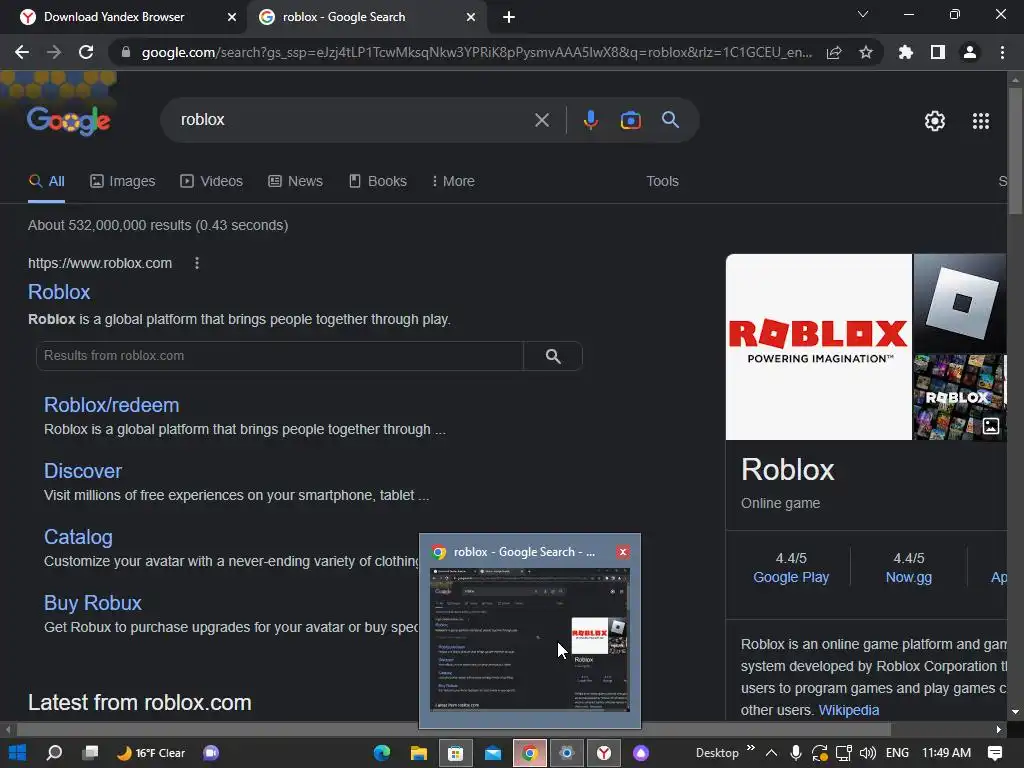The height and width of the screenshot is (768, 1024).
Task: Click the address bar URL
Action: tap(476, 52)
